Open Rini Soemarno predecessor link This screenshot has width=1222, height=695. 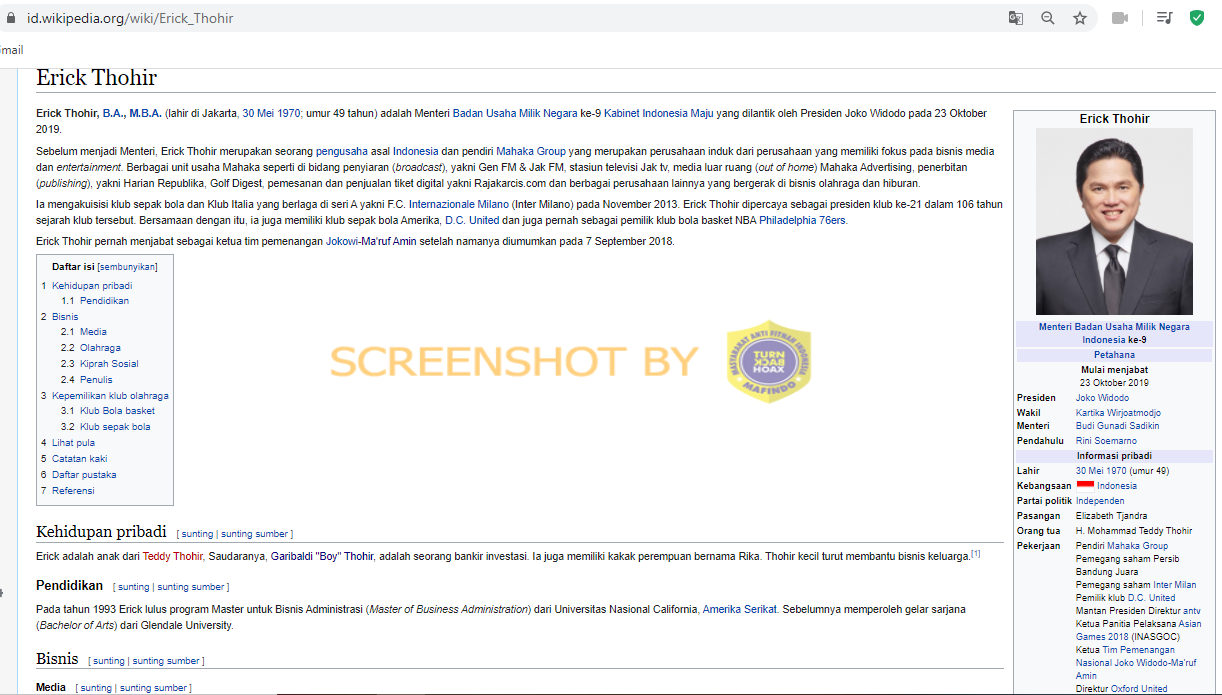click(1106, 440)
